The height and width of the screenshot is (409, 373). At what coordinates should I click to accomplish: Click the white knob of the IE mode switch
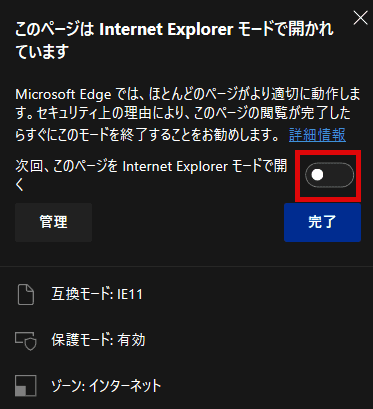tap(317, 175)
